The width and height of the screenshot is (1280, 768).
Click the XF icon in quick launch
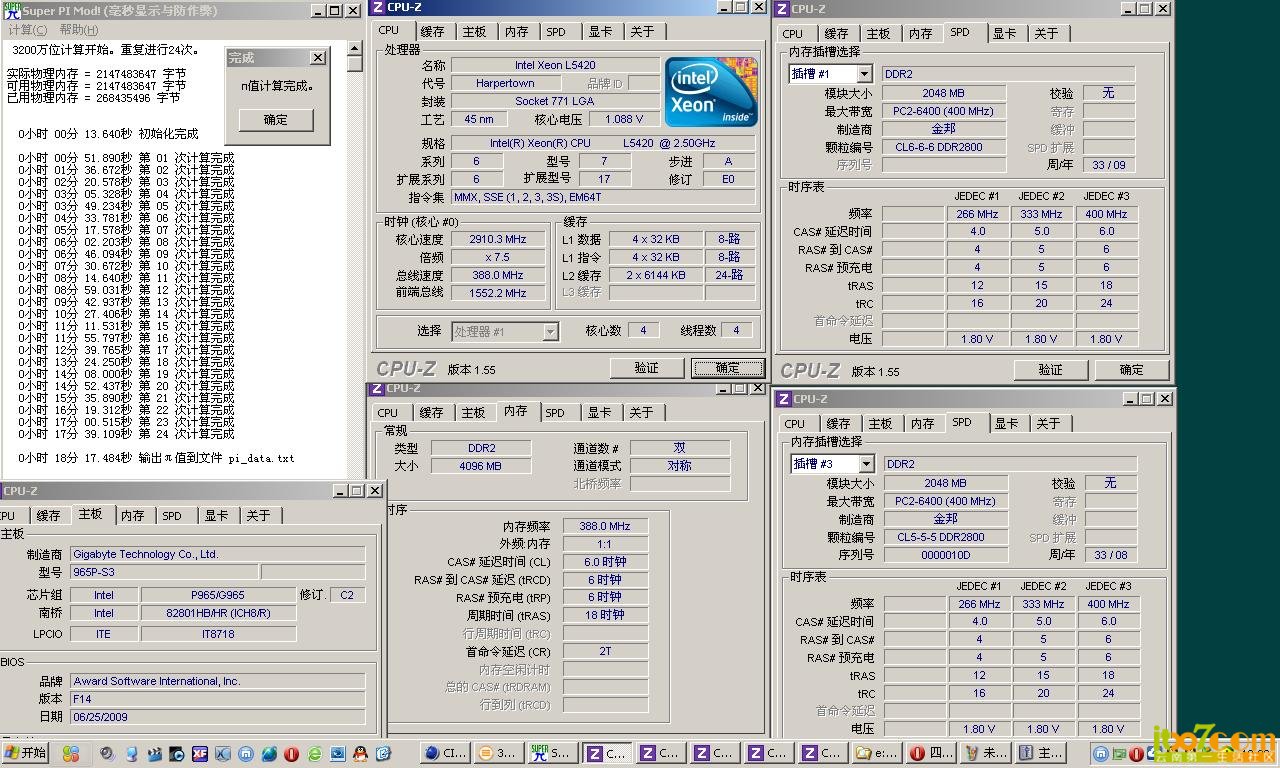200,753
